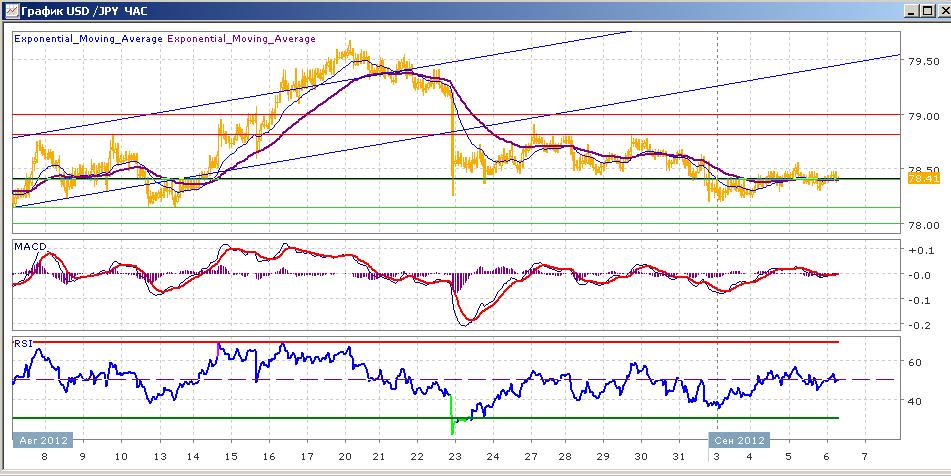The image size is (951, 476).
Task: Click the 78.00 price axis value
Action: click(922, 225)
